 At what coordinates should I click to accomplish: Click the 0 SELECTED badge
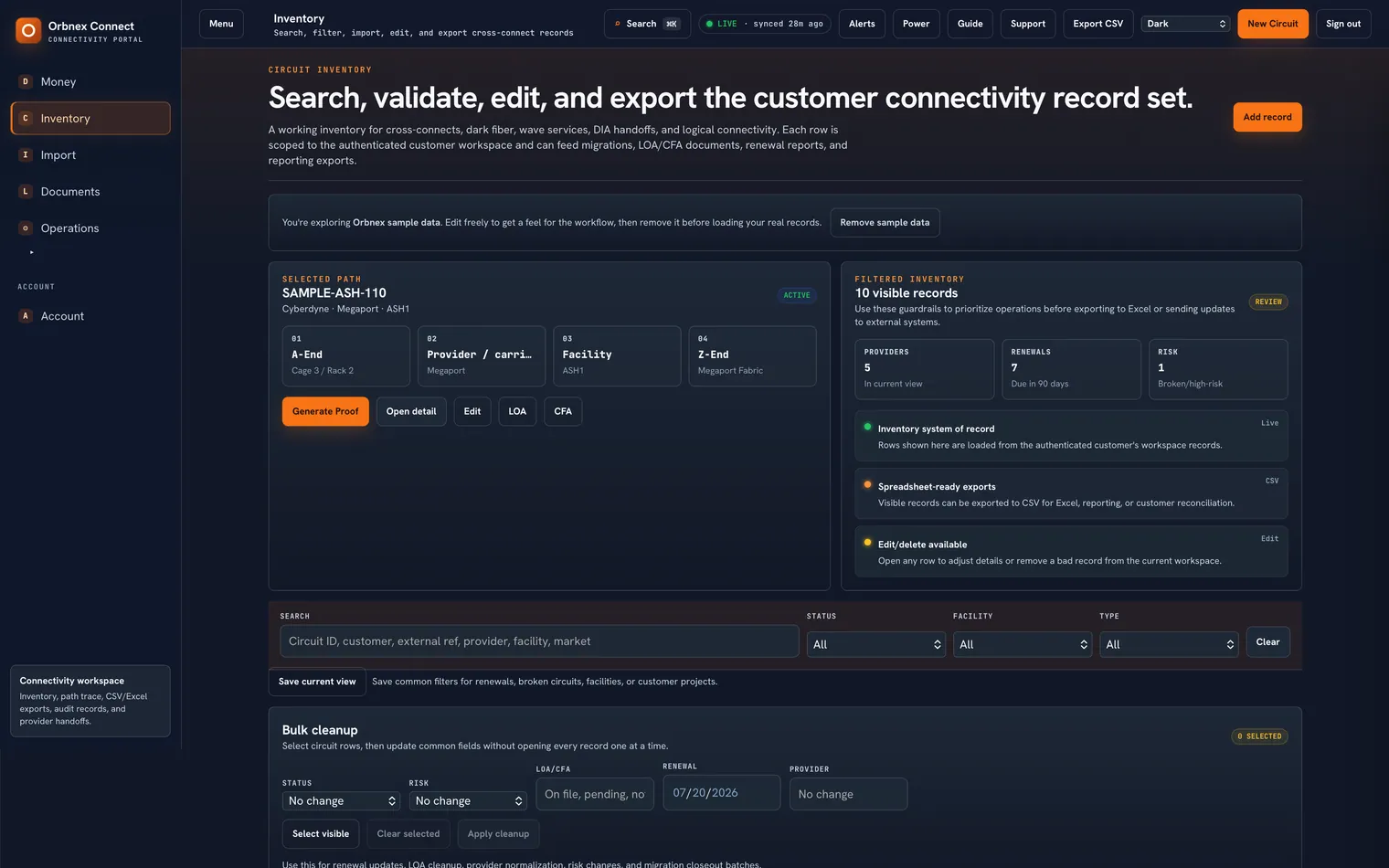pos(1259,736)
